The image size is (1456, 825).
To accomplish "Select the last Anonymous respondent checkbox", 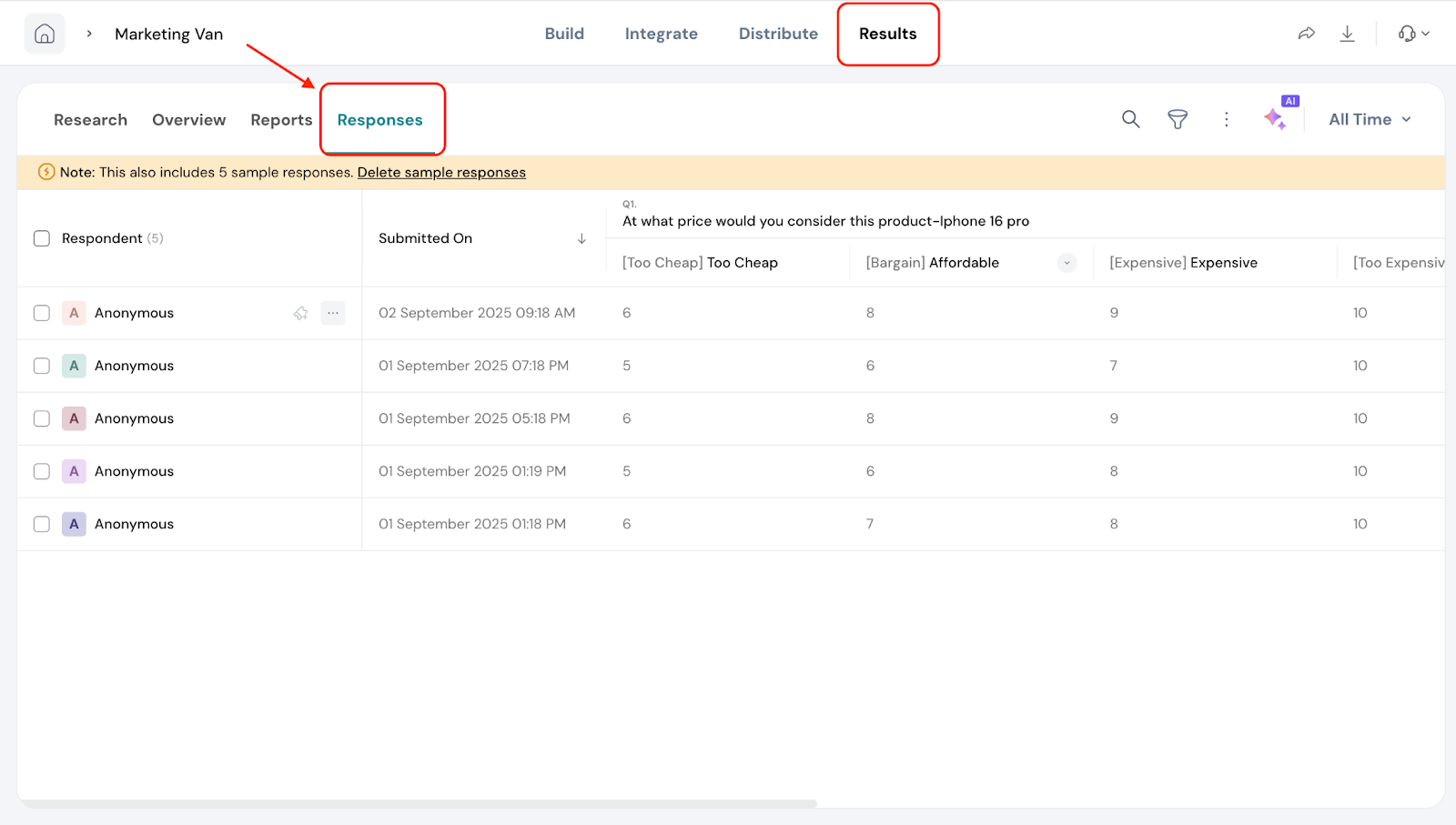I will (x=42, y=524).
